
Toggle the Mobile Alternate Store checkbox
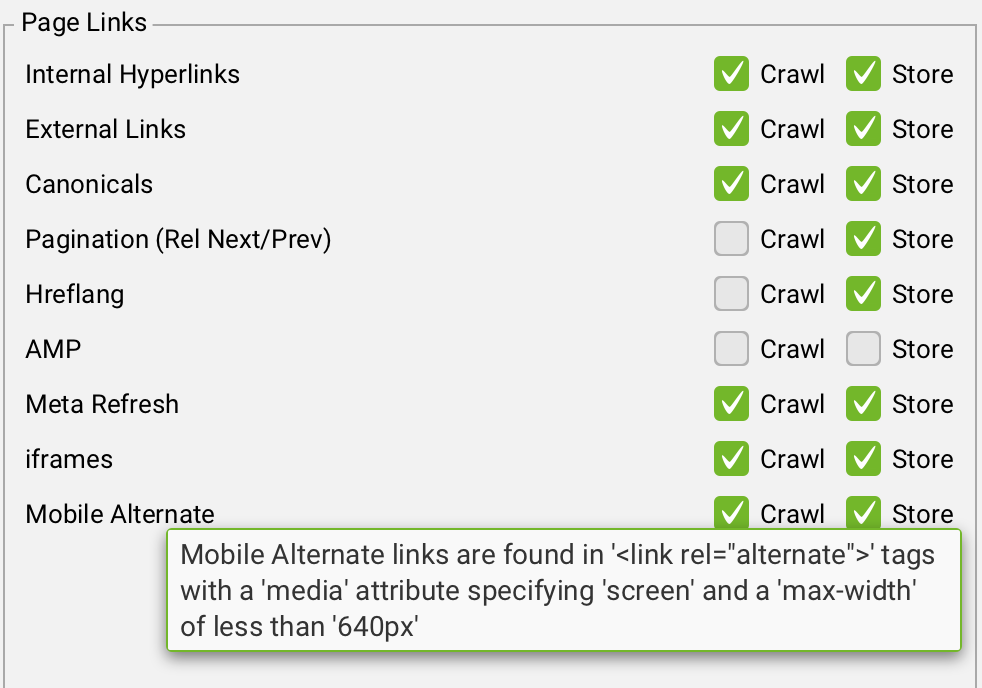863,512
